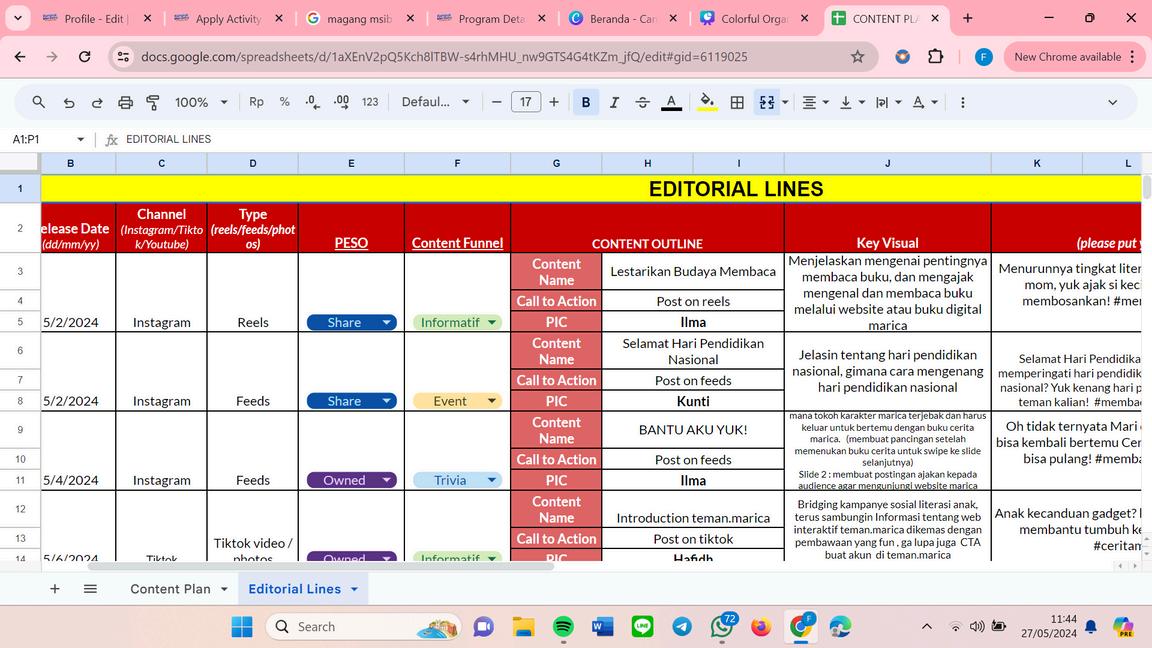Click PESO header link
Screen dimensions: 1152x648
[351, 242]
